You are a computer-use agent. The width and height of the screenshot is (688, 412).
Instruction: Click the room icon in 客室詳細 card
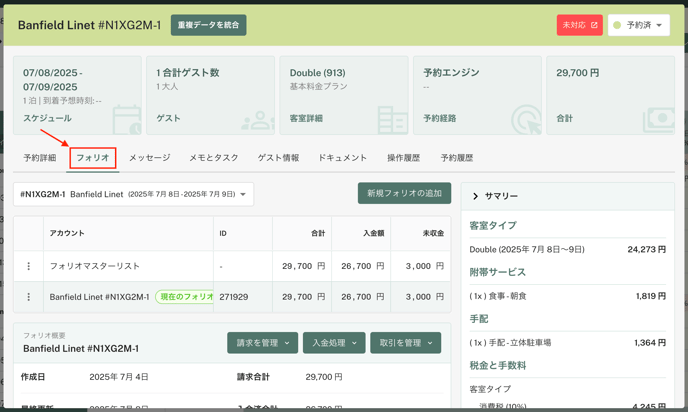(x=393, y=120)
